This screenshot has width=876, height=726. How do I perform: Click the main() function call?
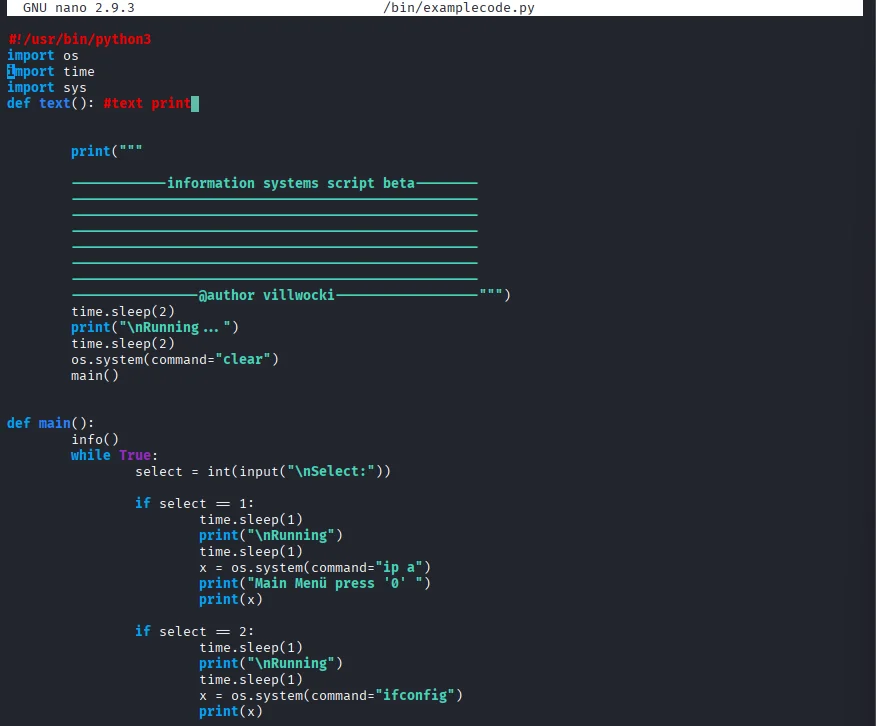point(94,375)
